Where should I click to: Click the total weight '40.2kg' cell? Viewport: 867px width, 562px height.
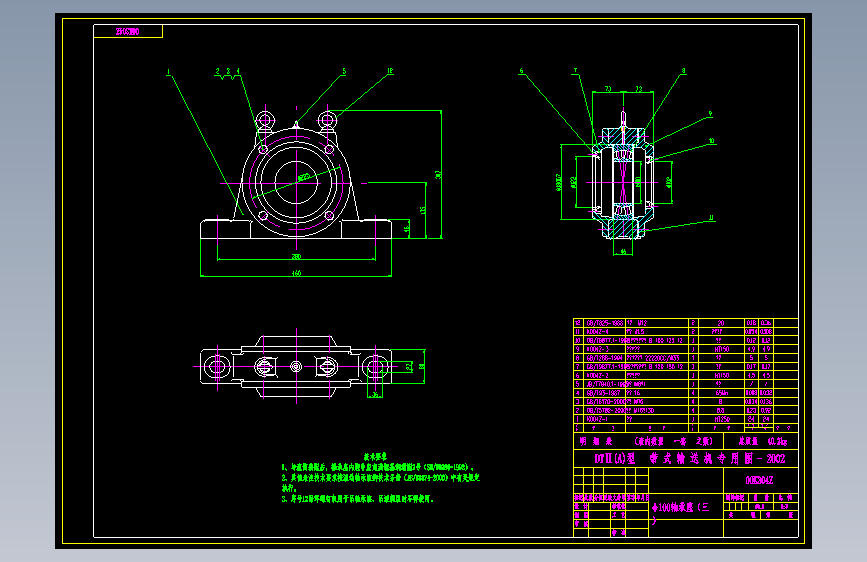tap(777, 441)
